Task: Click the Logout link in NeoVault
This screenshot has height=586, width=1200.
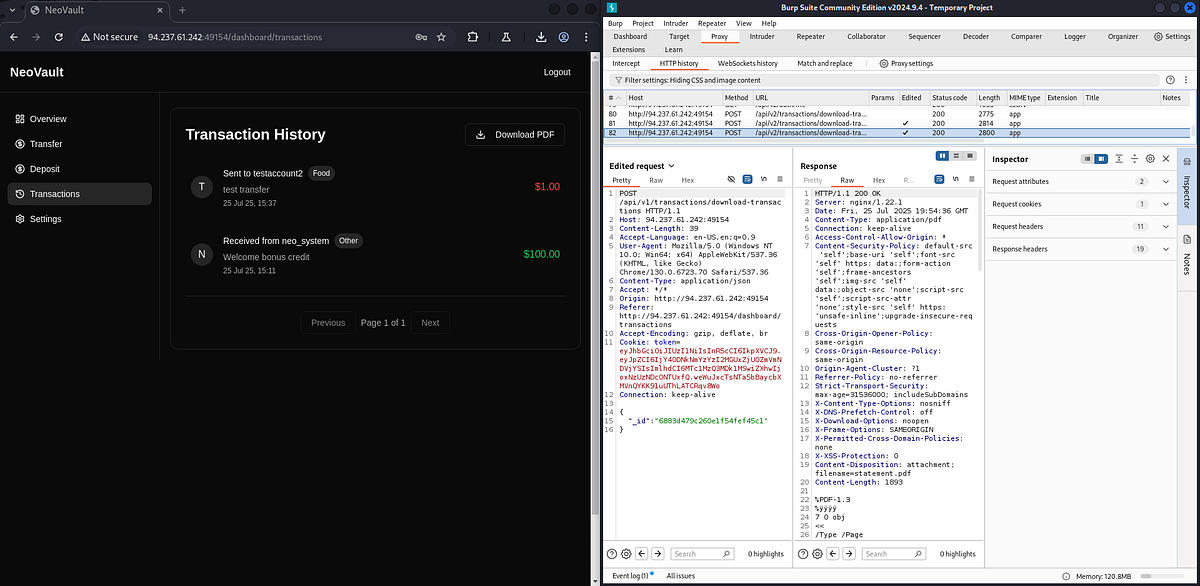Action: coord(557,72)
